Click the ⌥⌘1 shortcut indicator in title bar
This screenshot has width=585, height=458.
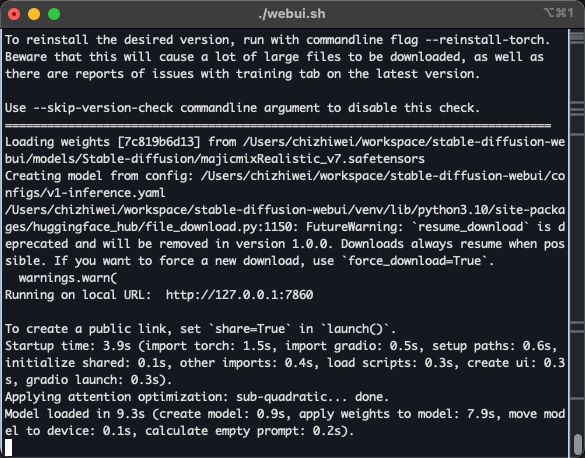coord(558,13)
